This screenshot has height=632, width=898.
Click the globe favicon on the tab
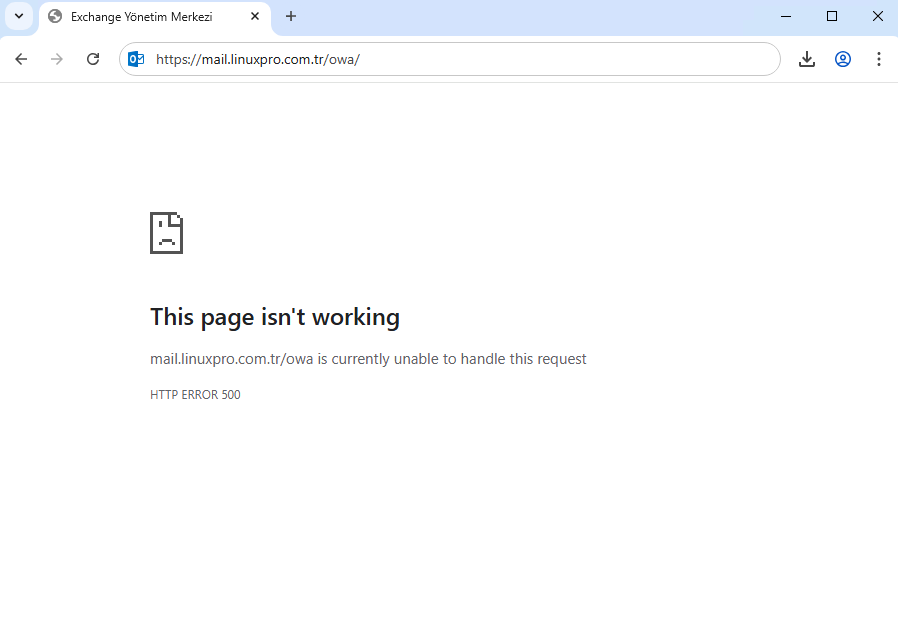pos(55,17)
